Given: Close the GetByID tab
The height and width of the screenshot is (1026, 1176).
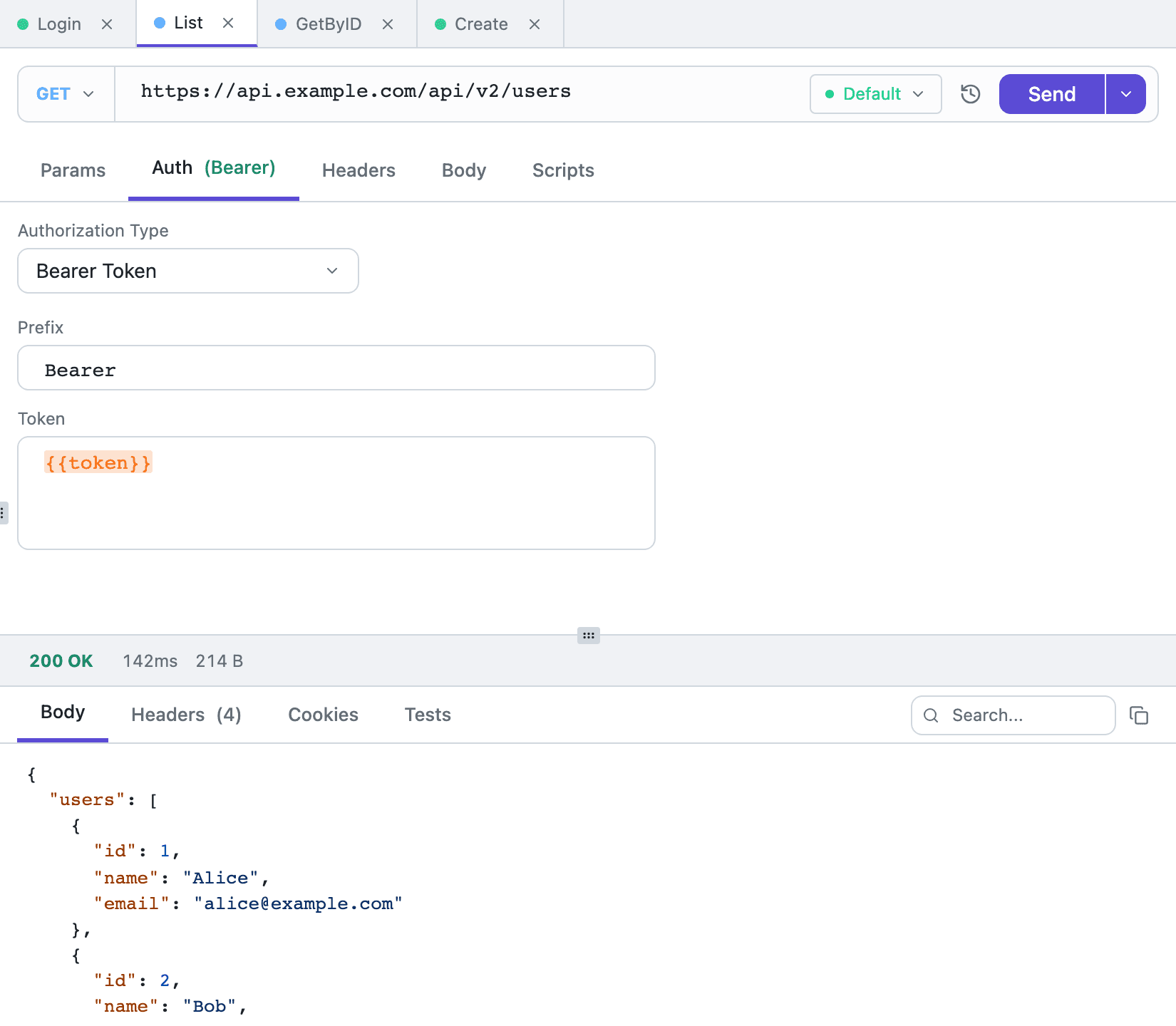Looking at the screenshot, I should (388, 24).
